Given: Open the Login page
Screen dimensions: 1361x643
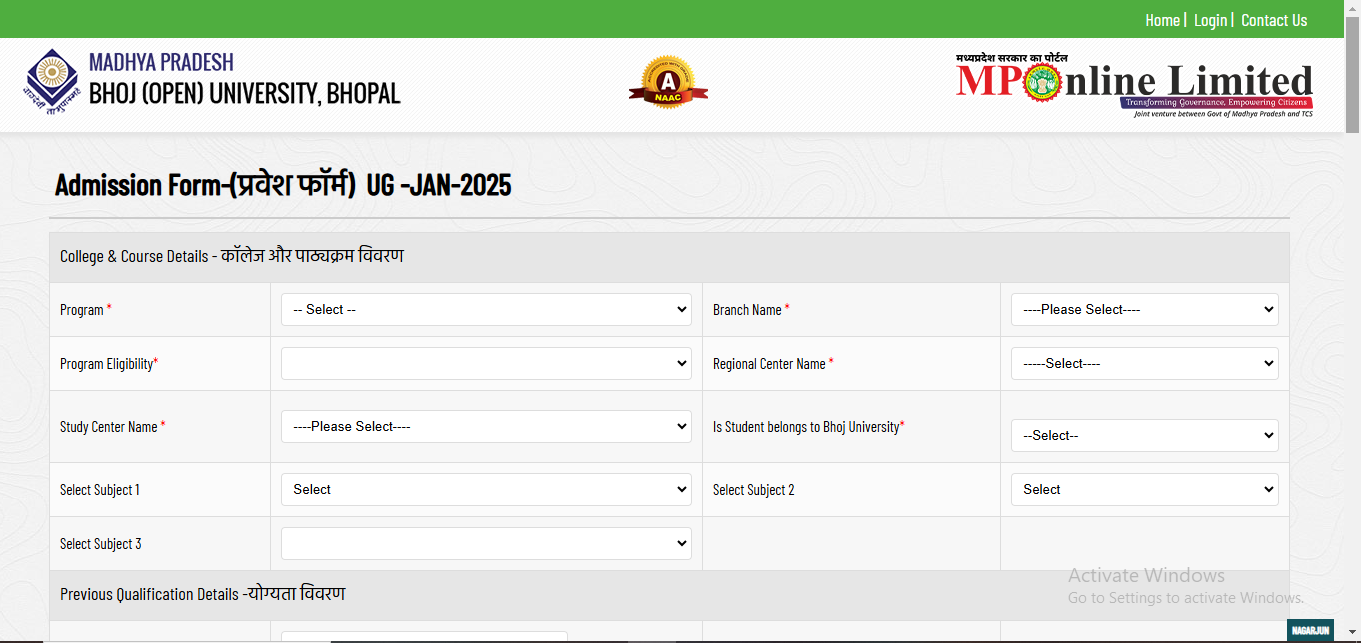Looking at the screenshot, I should click(x=1210, y=19).
